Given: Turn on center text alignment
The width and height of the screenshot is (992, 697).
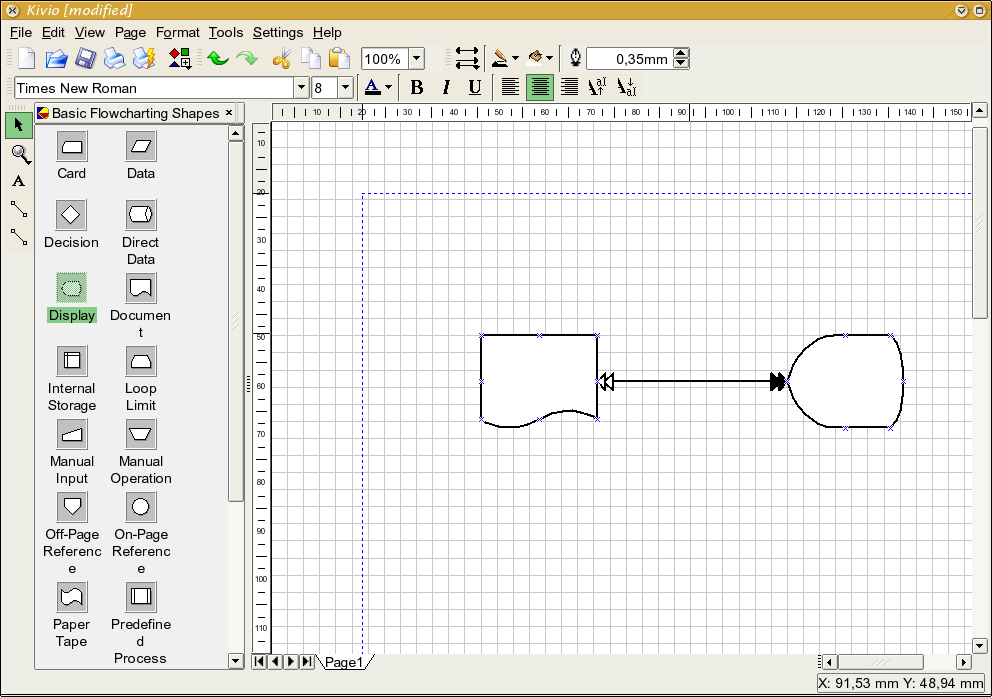Looking at the screenshot, I should [x=540, y=87].
